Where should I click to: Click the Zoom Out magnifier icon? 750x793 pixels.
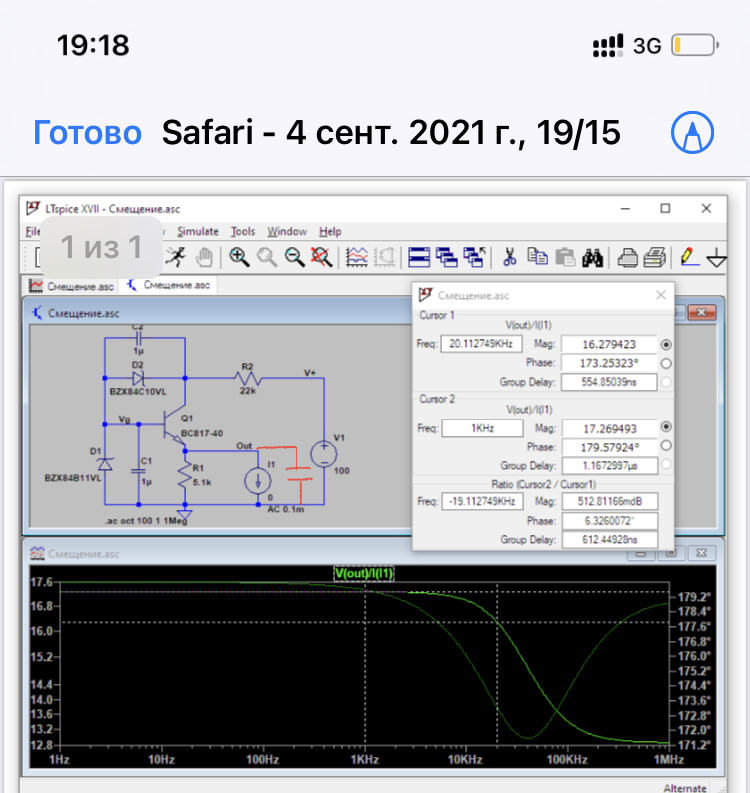[x=294, y=256]
